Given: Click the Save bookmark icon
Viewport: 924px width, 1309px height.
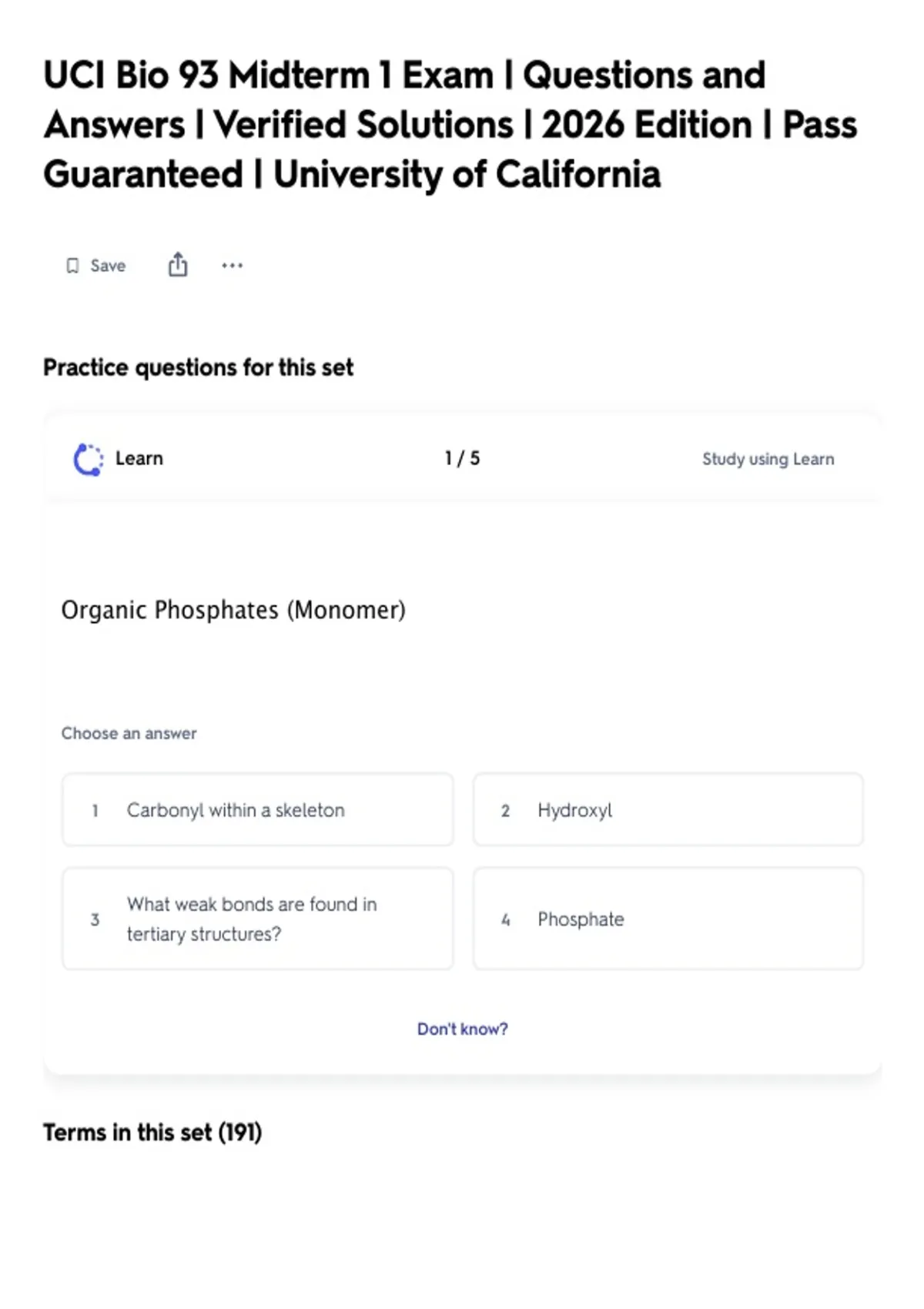Looking at the screenshot, I should [72, 266].
